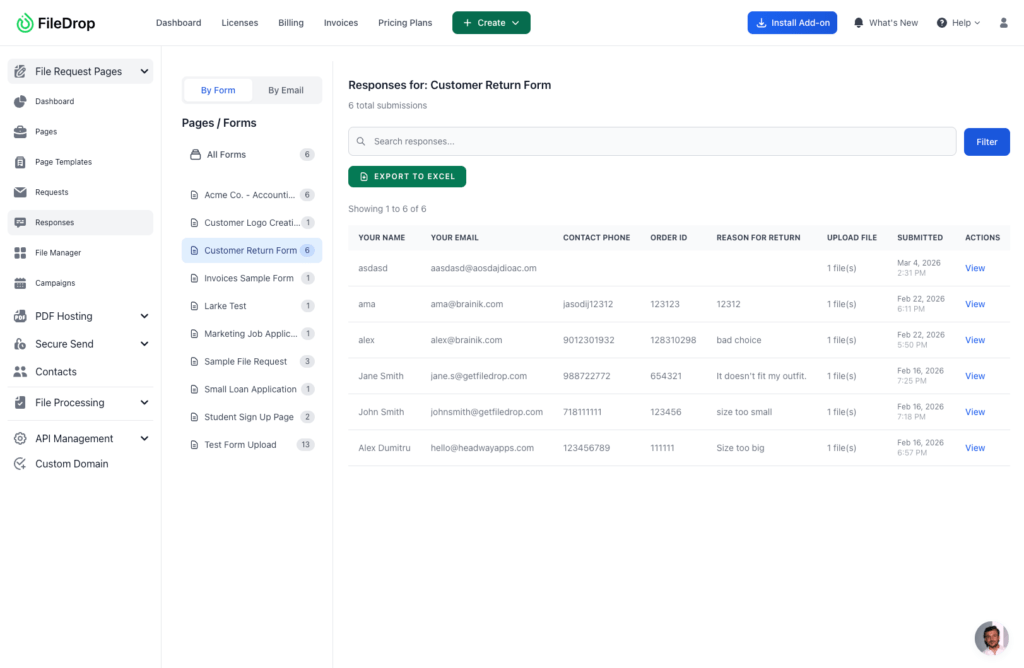Open the user account icon

click(x=1003, y=21)
